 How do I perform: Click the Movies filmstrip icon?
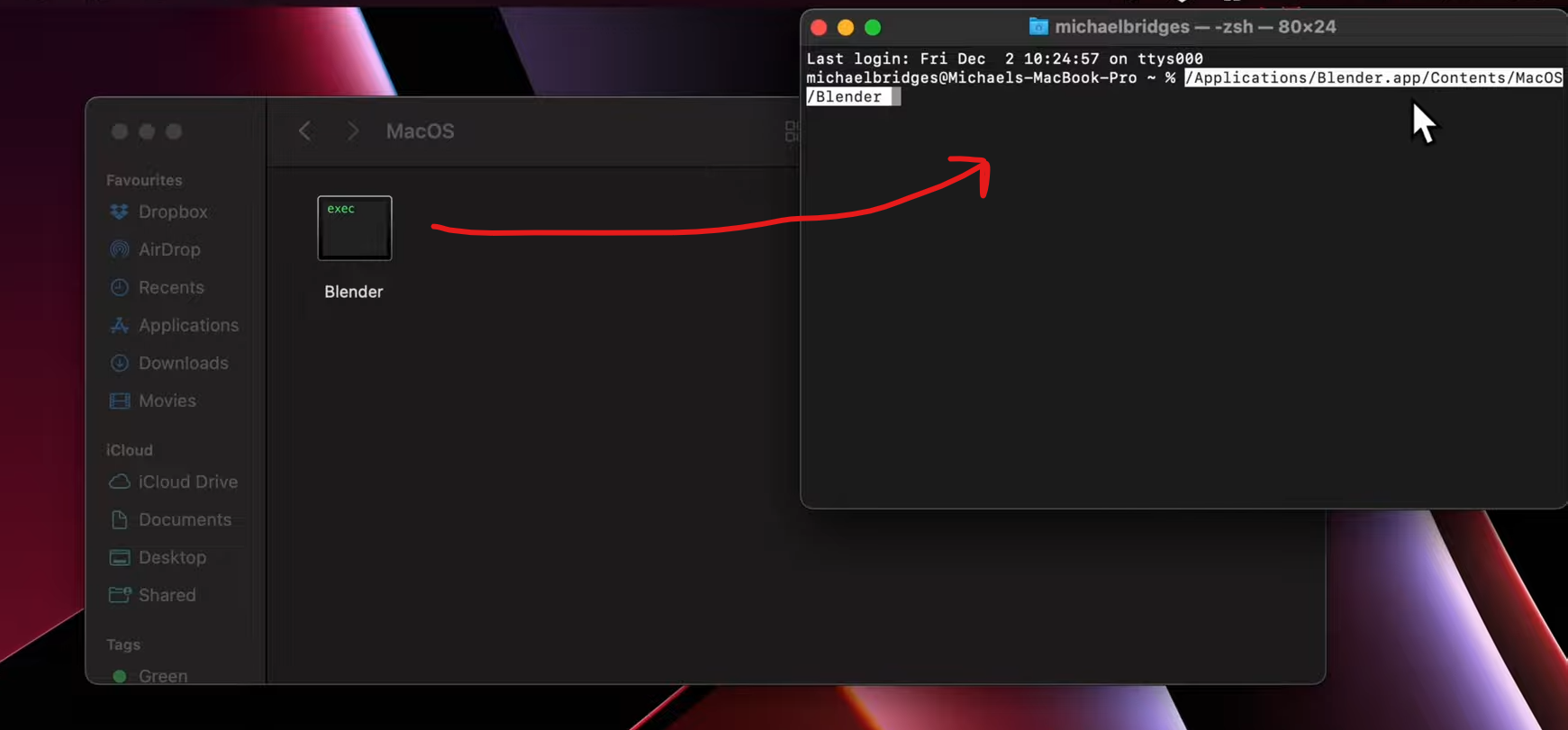coord(119,401)
